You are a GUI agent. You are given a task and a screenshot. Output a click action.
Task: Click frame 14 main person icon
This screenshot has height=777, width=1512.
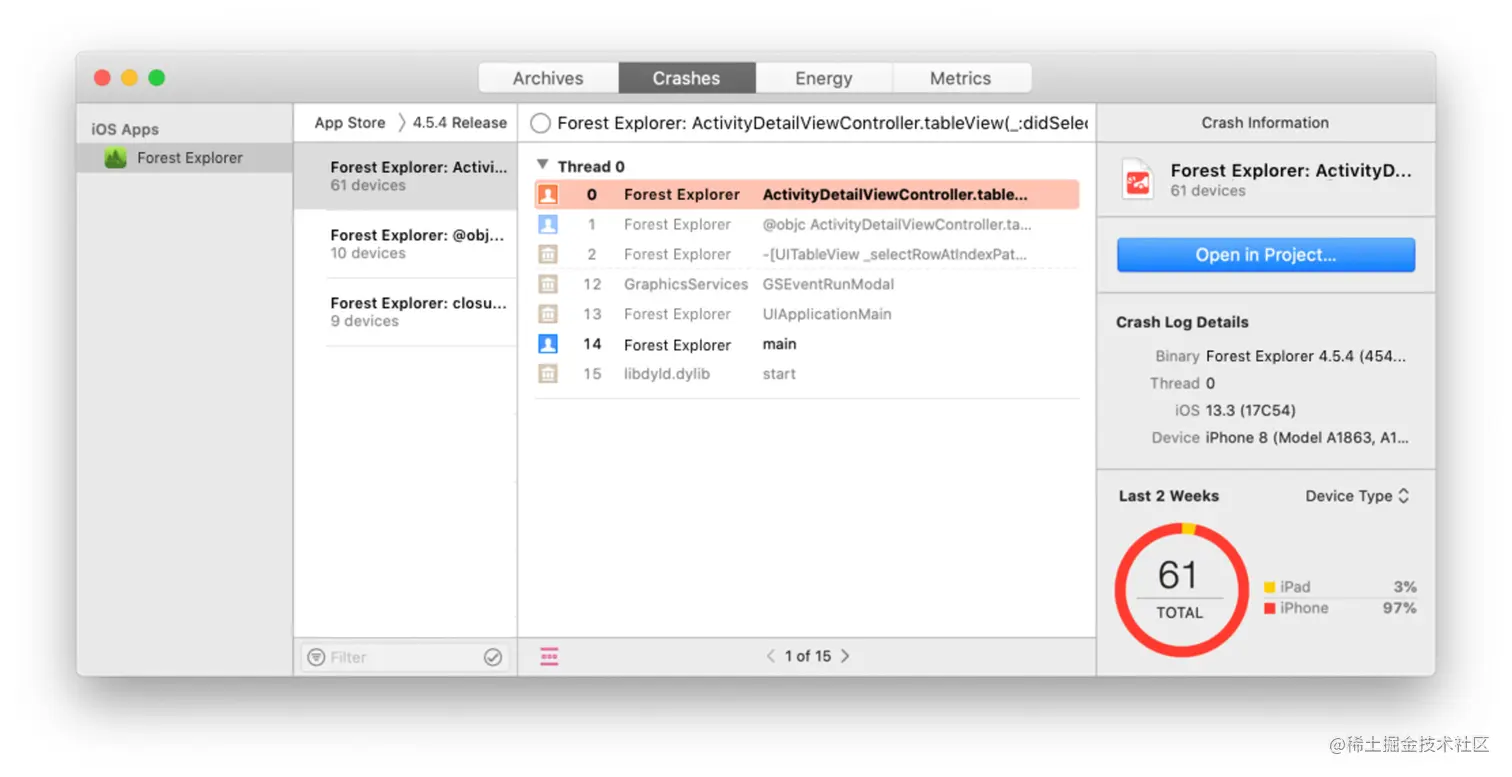point(548,344)
